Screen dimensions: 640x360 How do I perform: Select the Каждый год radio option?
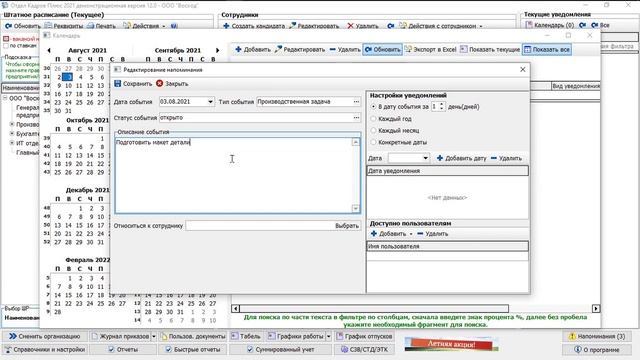point(373,119)
